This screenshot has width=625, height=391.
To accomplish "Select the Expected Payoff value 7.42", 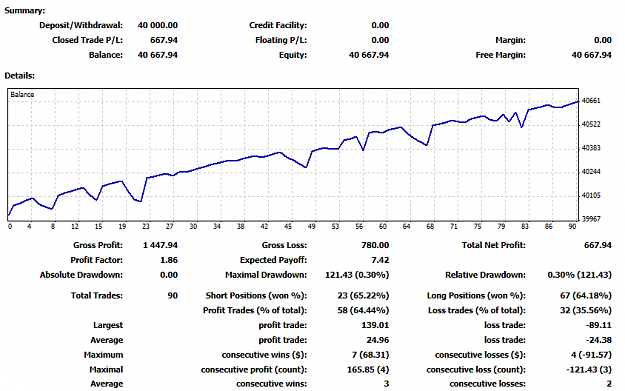I will tap(380, 260).
